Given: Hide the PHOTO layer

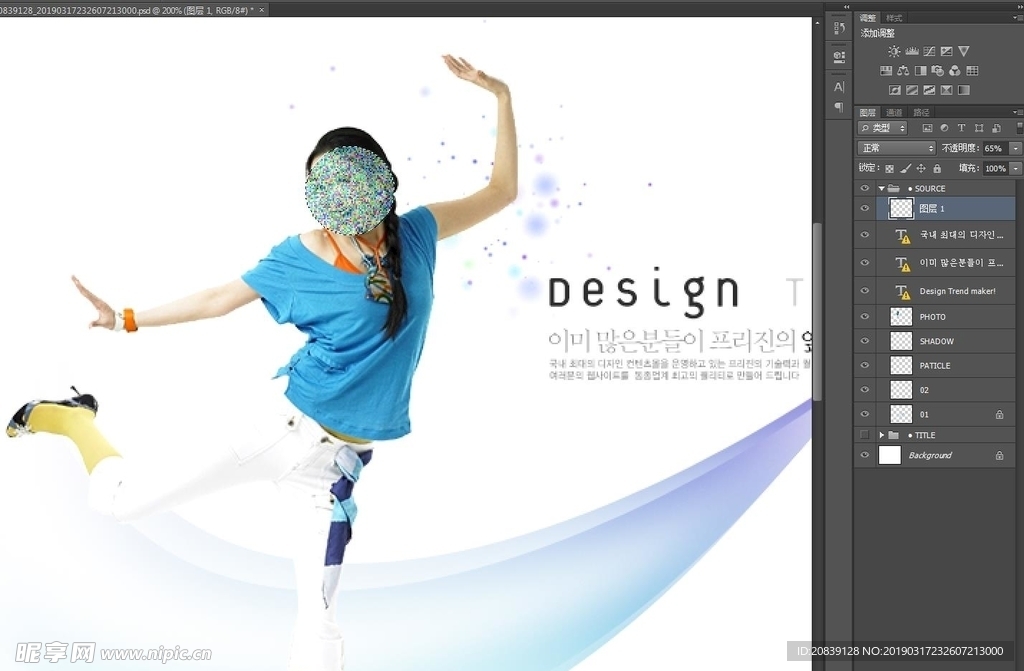Looking at the screenshot, I should coord(865,316).
